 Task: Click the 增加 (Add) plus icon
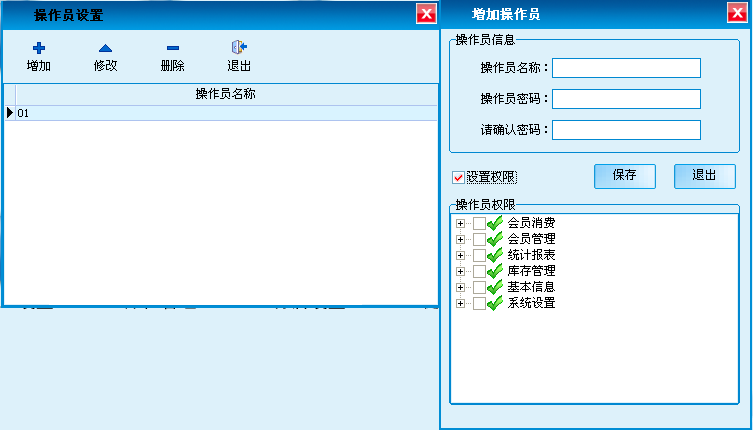pyautogui.click(x=39, y=47)
